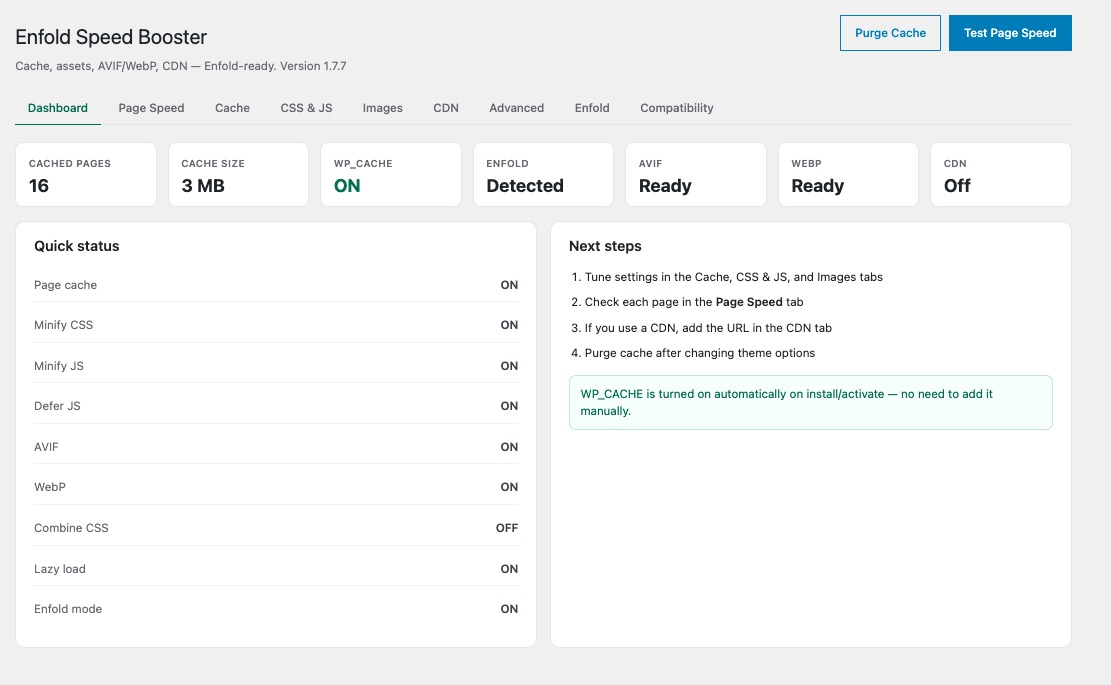Image resolution: width=1111 pixels, height=685 pixels.
Task: Click the WP_CACHE automatic notice box
Action: 811,402
